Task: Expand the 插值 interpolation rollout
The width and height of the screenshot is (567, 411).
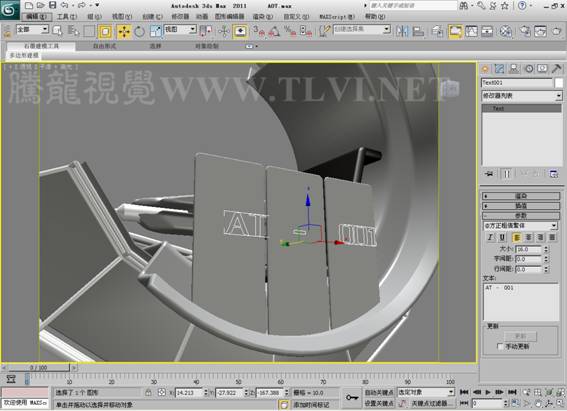Action: click(x=521, y=206)
